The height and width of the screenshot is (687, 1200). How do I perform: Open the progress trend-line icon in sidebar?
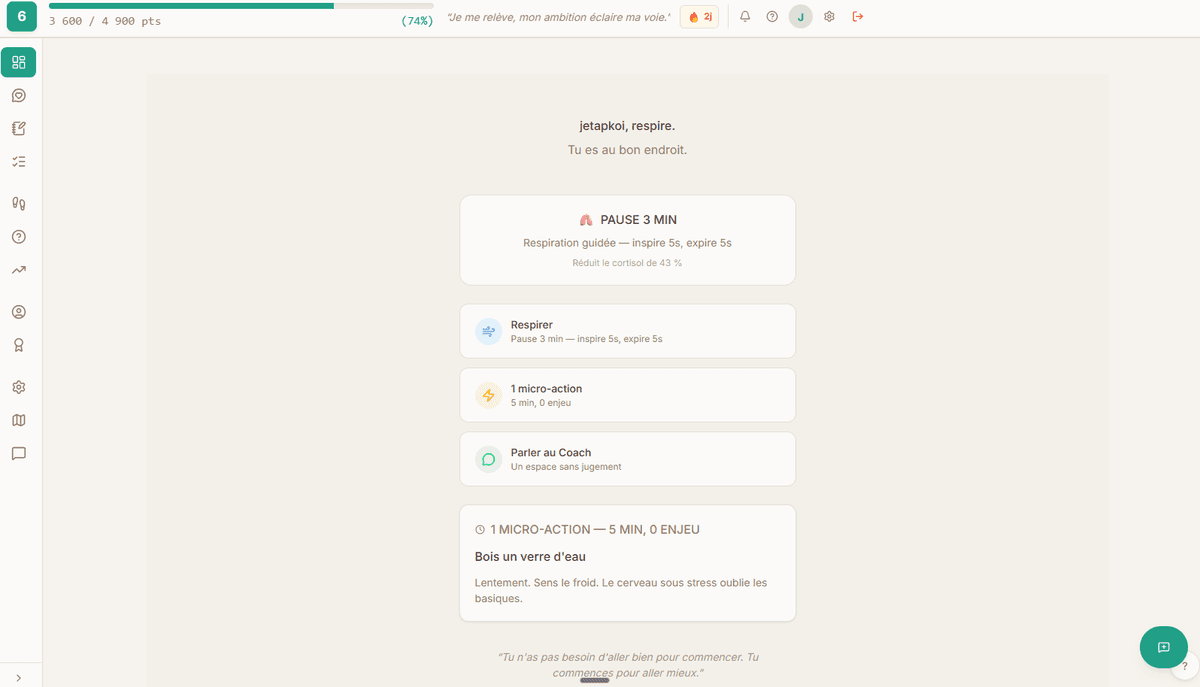(18, 270)
